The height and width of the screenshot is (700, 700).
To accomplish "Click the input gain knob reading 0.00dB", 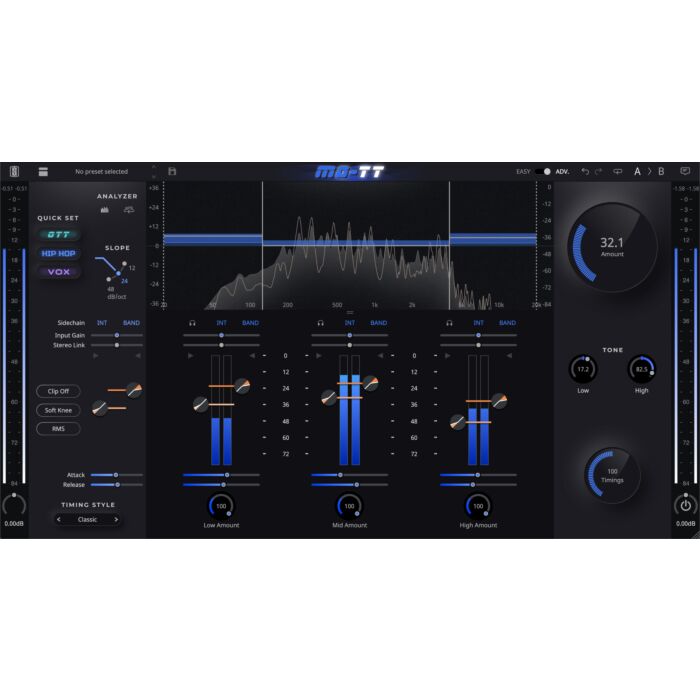I will coord(14,505).
